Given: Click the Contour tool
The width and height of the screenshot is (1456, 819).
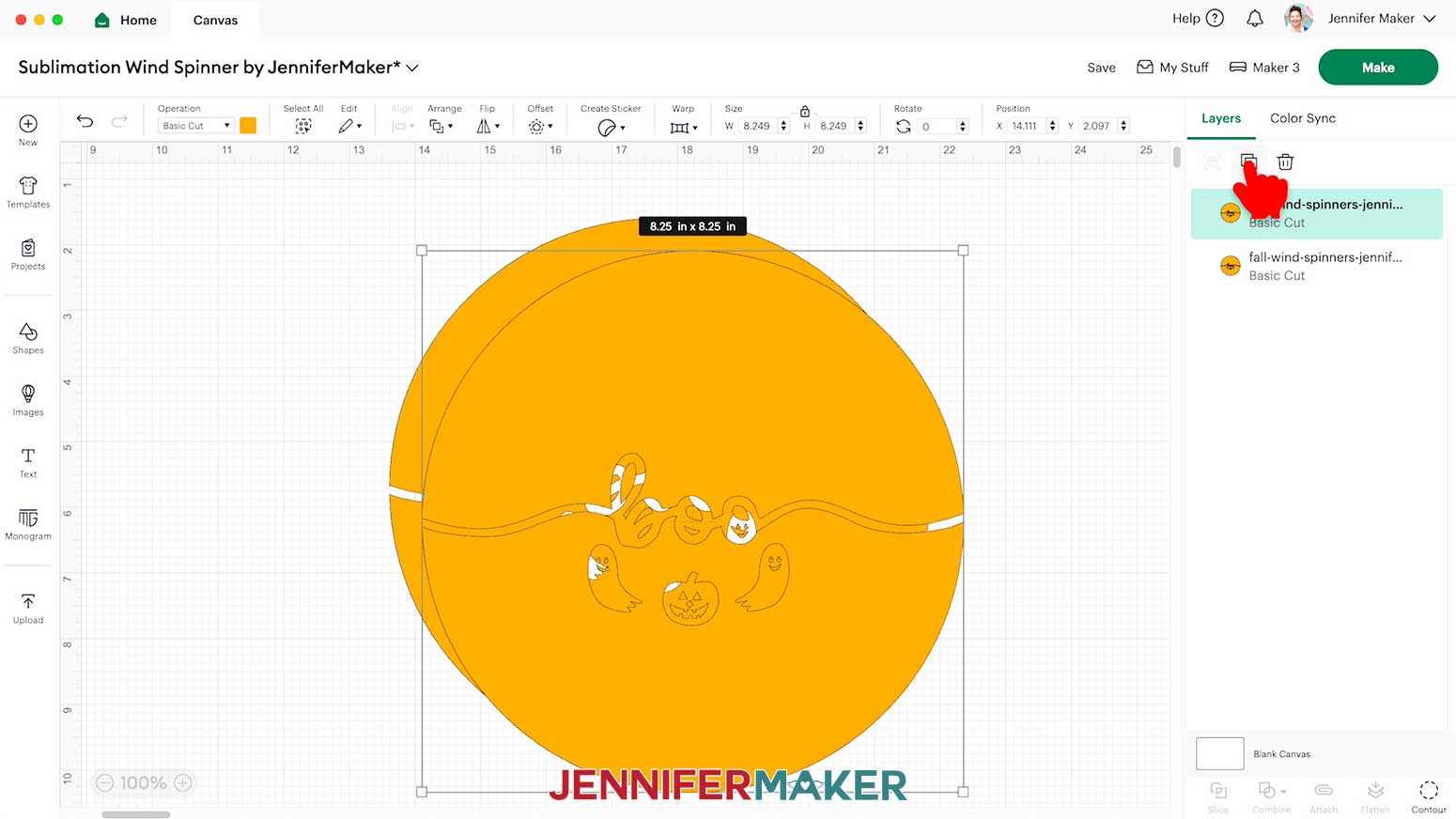Looking at the screenshot, I should [1429, 796].
